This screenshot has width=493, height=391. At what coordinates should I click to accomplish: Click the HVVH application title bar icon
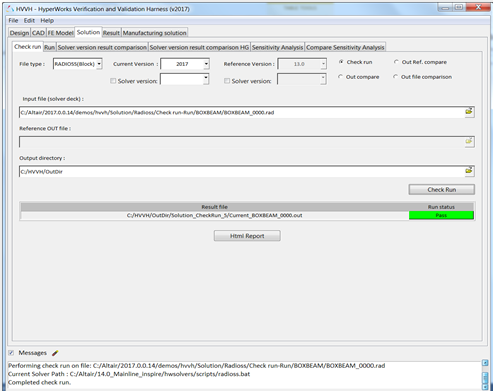[x=10, y=8]
